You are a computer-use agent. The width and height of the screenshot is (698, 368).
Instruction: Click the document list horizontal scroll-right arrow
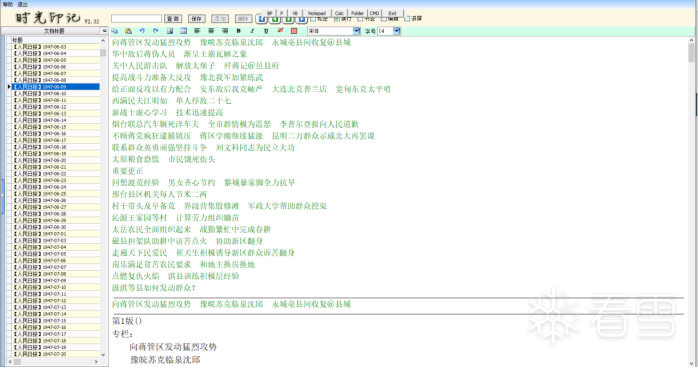click(96, 362)
